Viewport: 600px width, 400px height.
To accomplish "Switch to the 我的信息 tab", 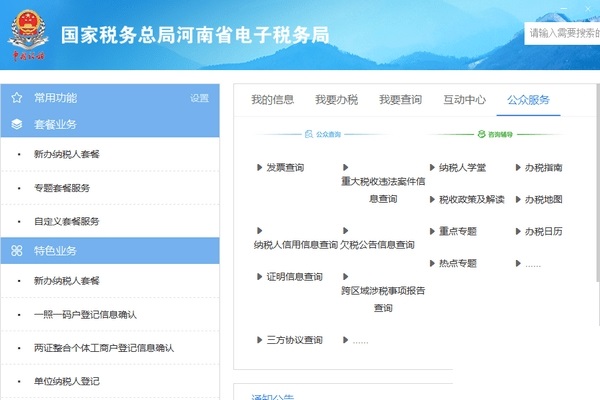I will point(272,100).
